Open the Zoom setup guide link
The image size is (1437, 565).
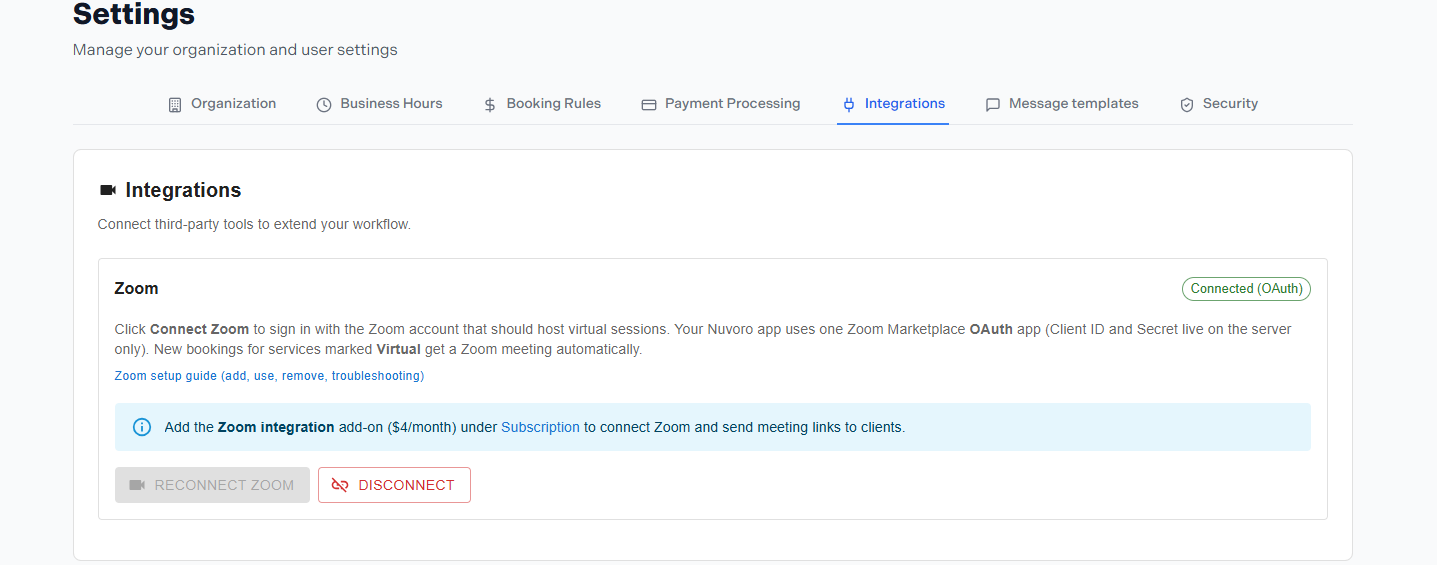click(x=269, y=376)
